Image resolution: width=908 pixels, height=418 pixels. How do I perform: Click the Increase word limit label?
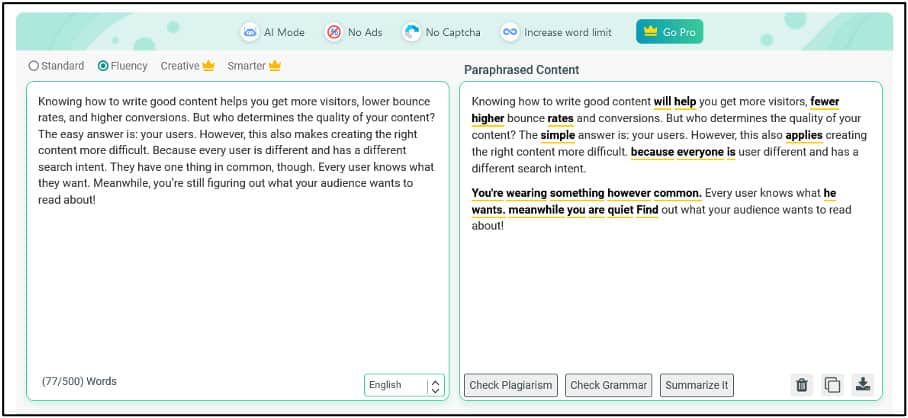[568, 32]
